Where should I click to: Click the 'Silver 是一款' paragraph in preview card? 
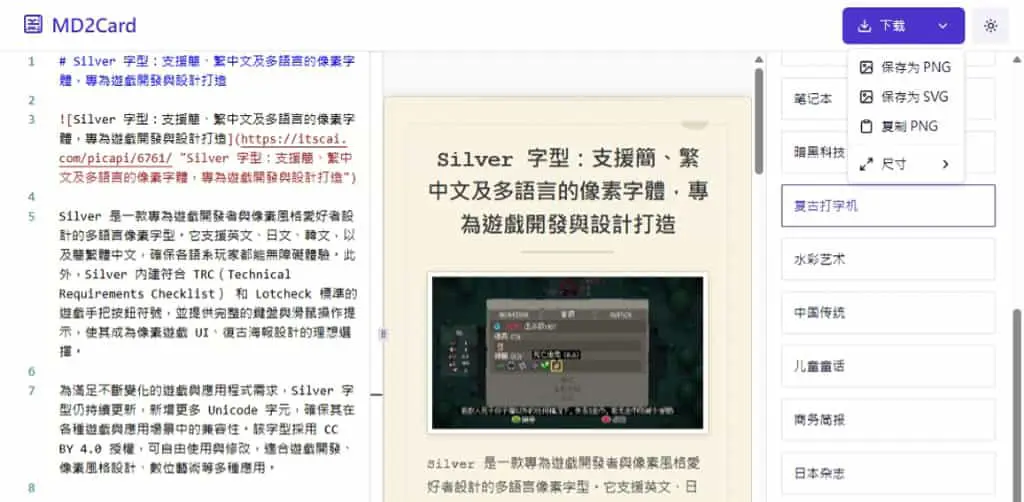[x=565, y=475]
